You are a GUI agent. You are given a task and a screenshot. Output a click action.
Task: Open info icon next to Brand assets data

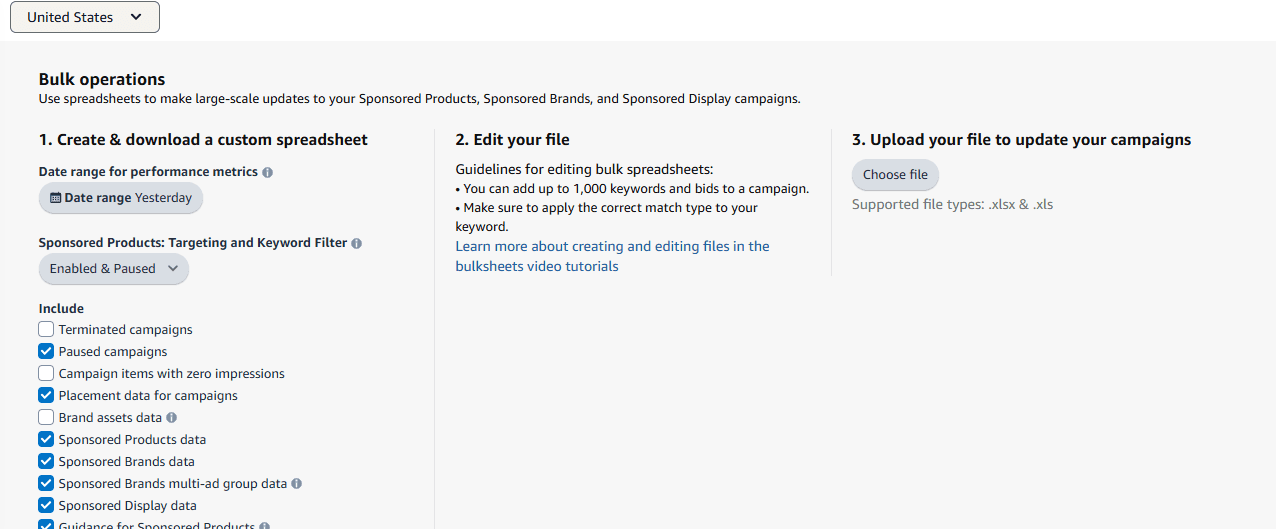(x=171, y=418)
